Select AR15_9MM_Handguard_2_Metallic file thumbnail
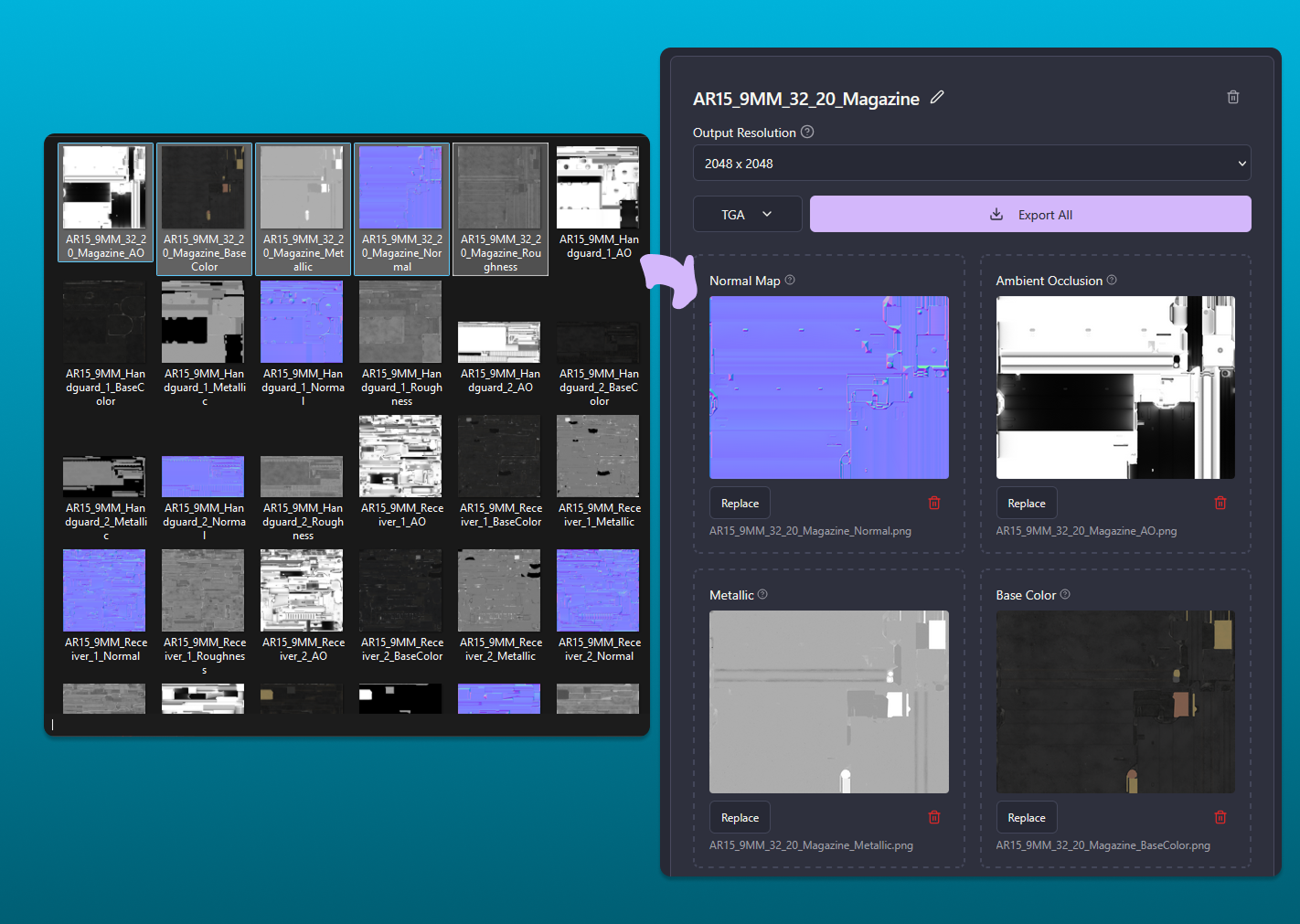Viewport: 1300px width, 924px height. coord(104,476)
